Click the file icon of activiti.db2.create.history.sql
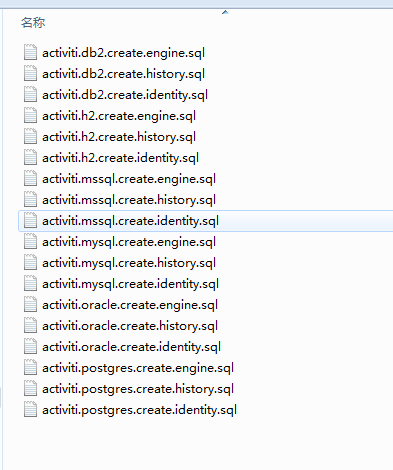Image resolution: width=393 pixels, height=470 pixels. click(x=30, y=74)
